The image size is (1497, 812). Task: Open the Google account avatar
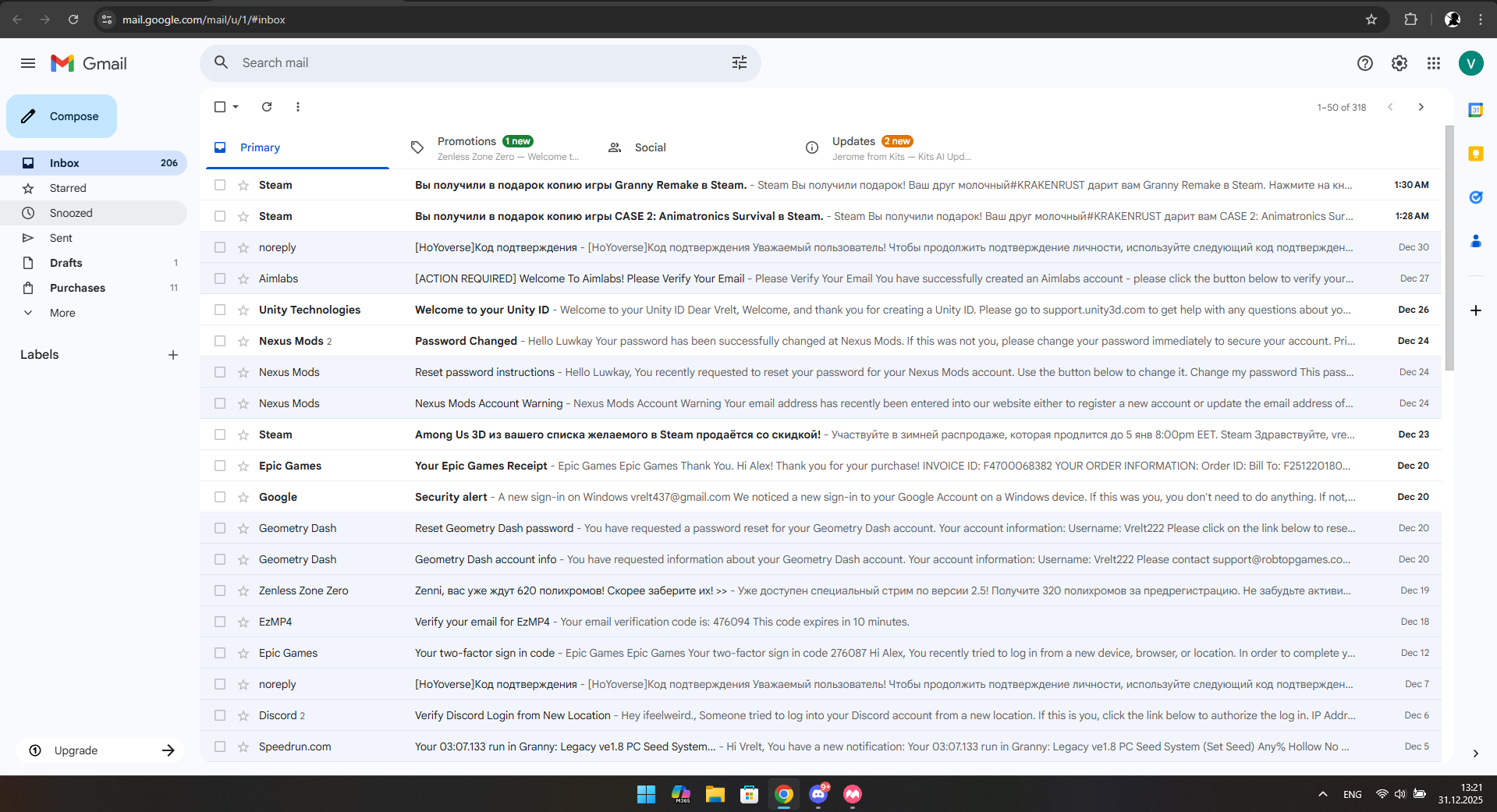tap(1471, 63)
